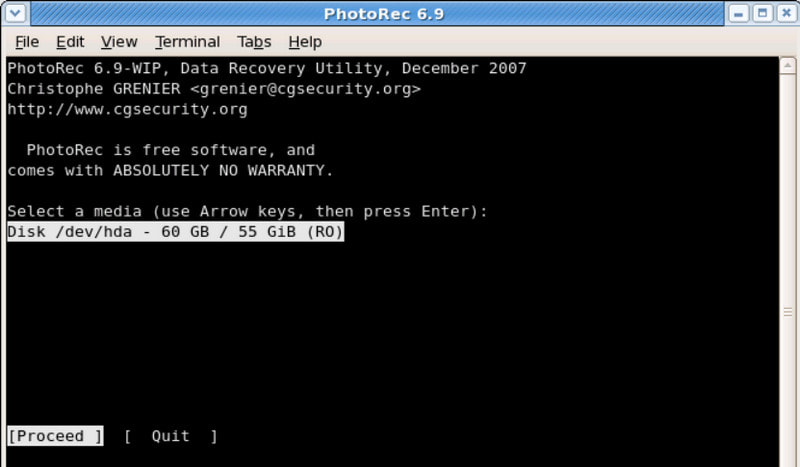The image size is (800, 467).
Task: Select Disk /dev/hda 60 GB entry
Action: [x=176, y=232]
